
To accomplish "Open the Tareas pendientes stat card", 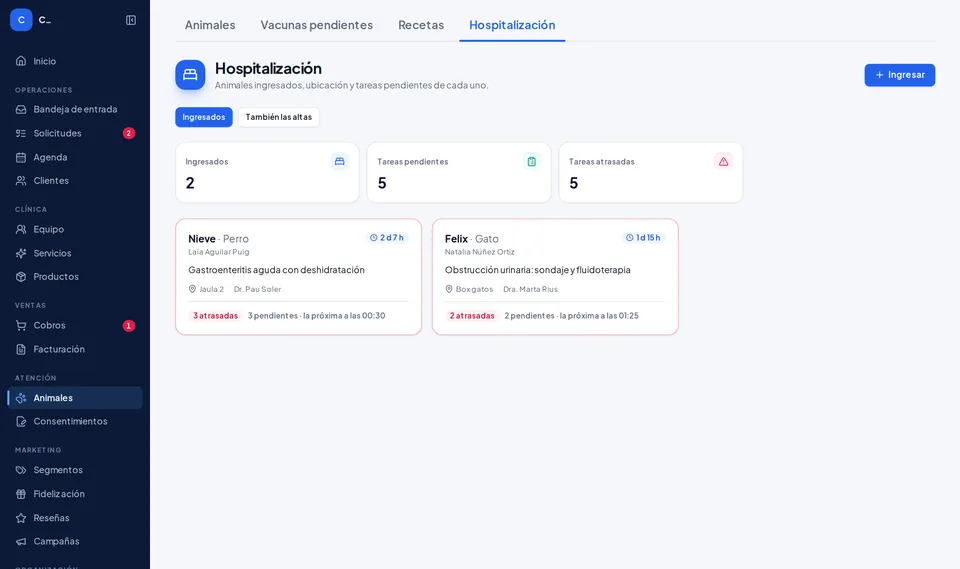I will [459, 173].
